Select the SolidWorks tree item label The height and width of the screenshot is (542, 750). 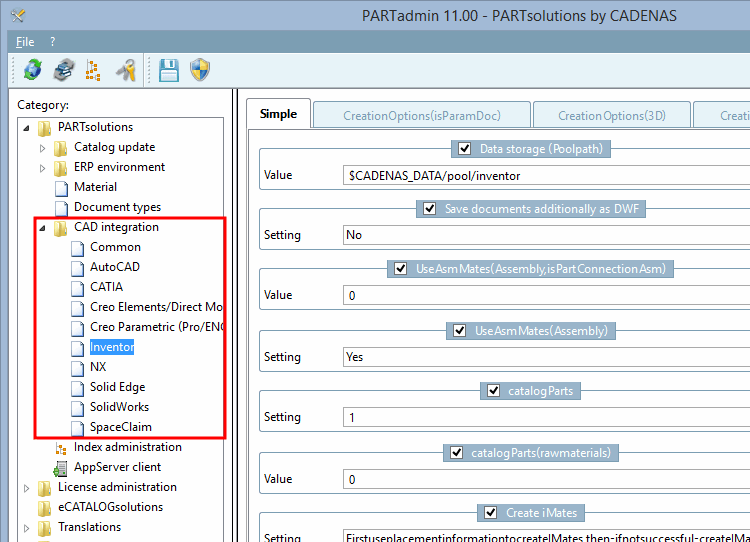[119, 407]
